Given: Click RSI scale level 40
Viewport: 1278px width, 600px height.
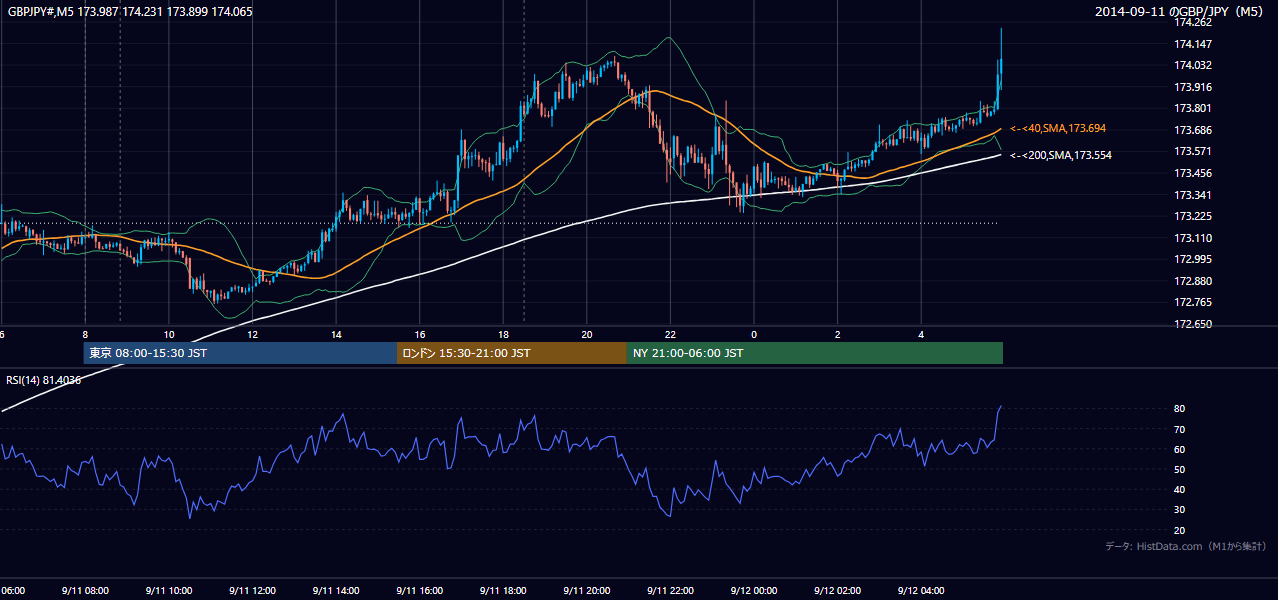Looking at the screenshot, I should point(1179,489).
